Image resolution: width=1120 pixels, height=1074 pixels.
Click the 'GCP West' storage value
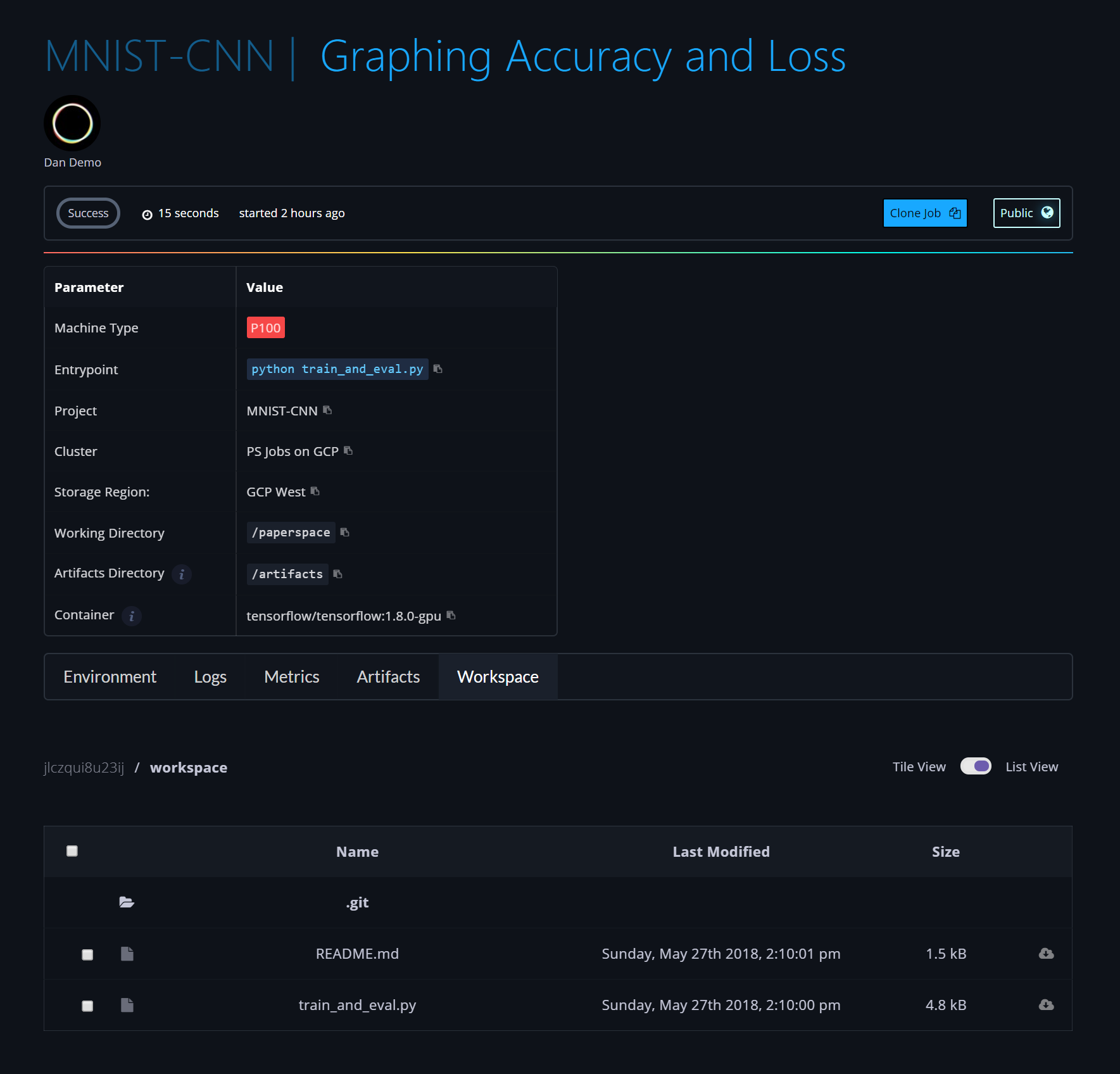pos(276,492)
